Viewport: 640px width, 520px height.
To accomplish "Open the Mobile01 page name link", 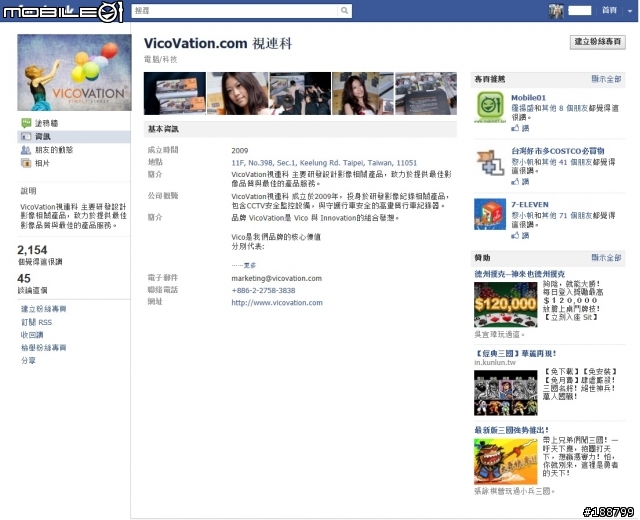I will 528,98.
